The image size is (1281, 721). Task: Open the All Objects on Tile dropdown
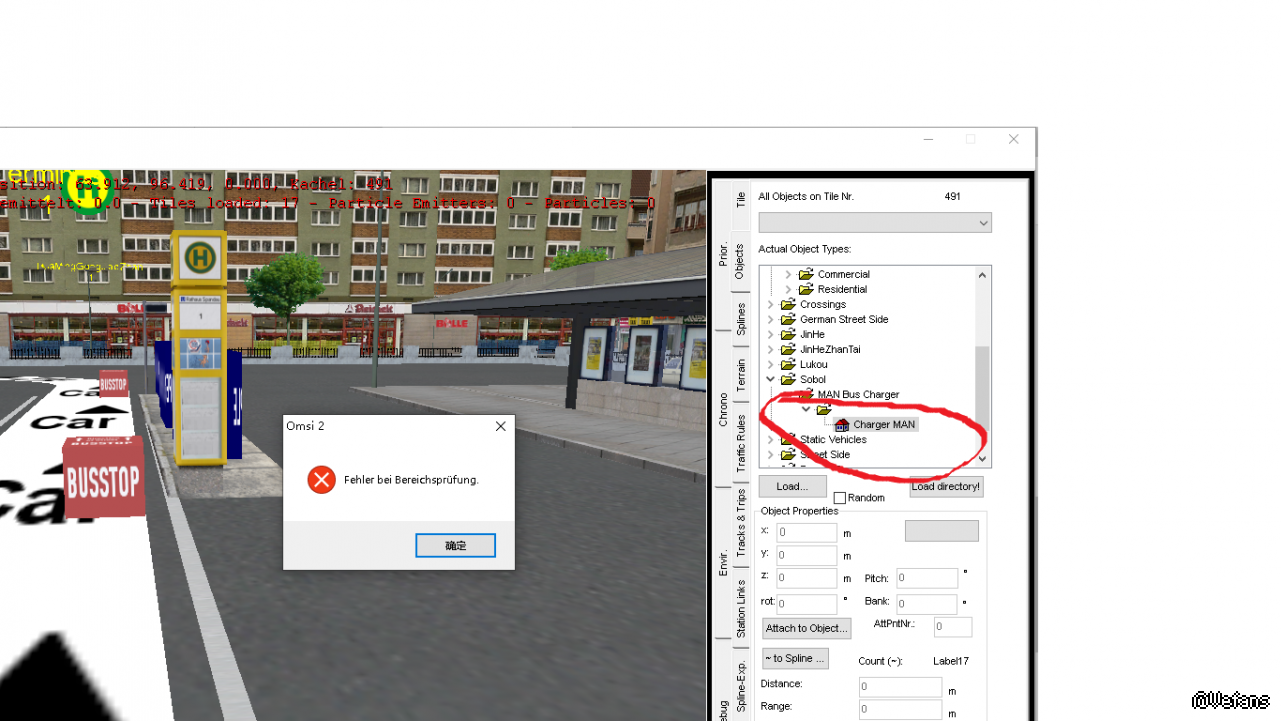pyautogui.click(x=875, y=223)
